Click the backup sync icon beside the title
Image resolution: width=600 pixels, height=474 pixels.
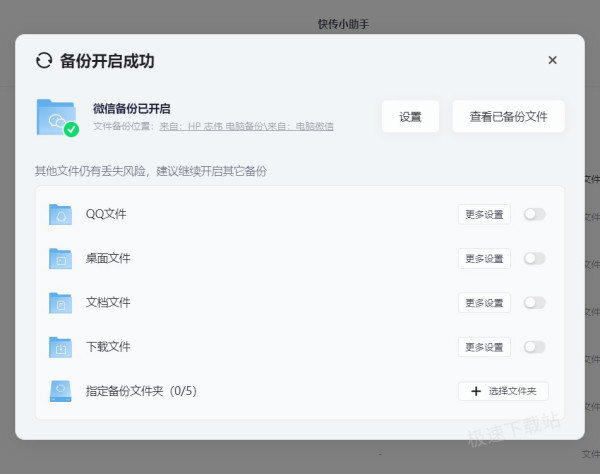[44, 60]
